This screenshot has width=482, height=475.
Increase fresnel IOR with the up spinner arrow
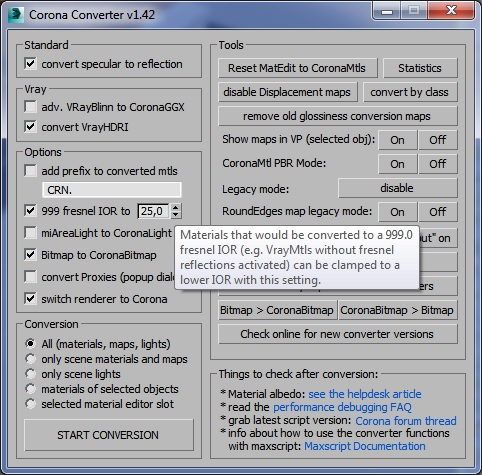pos(175,208)
